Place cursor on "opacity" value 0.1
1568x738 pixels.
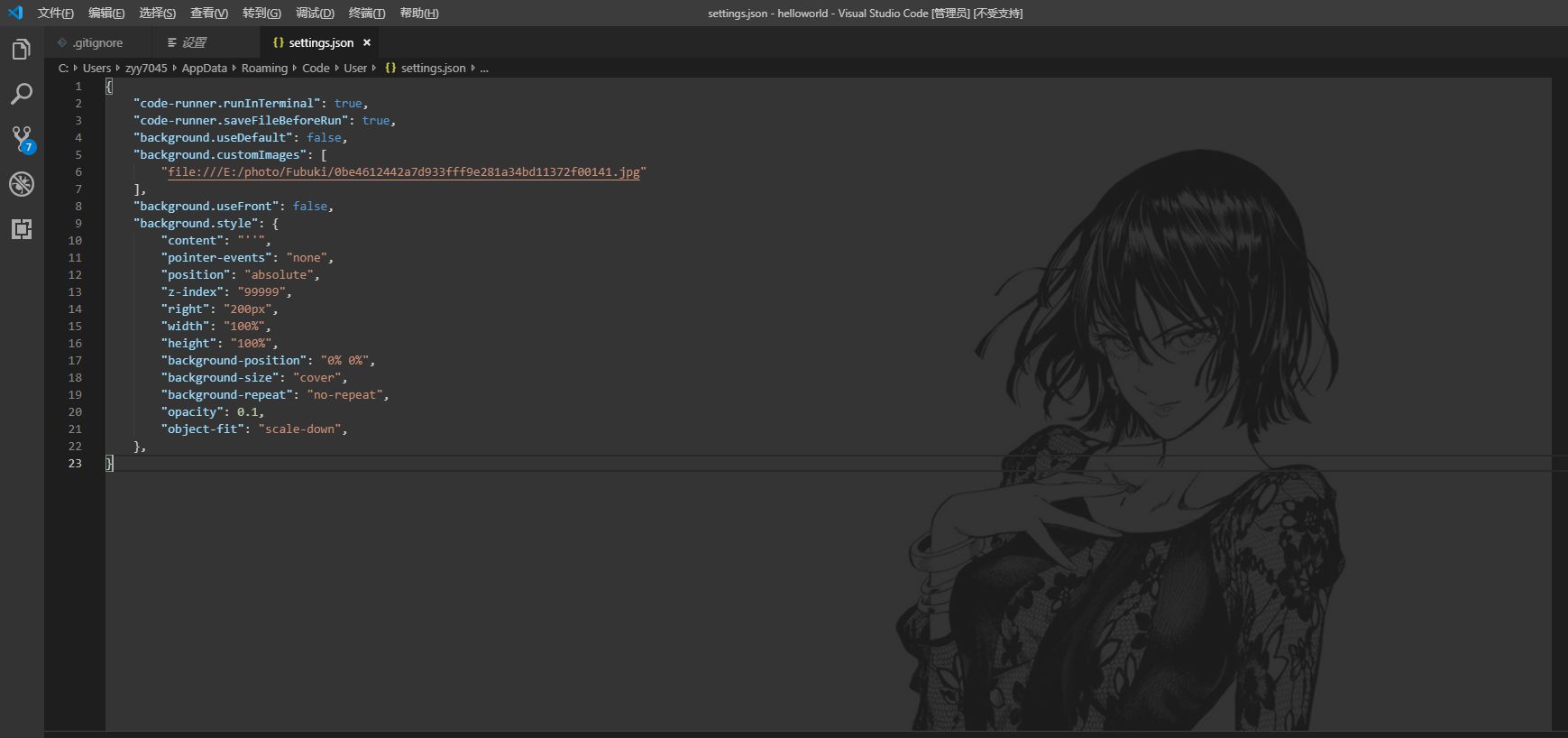(248, 411)
